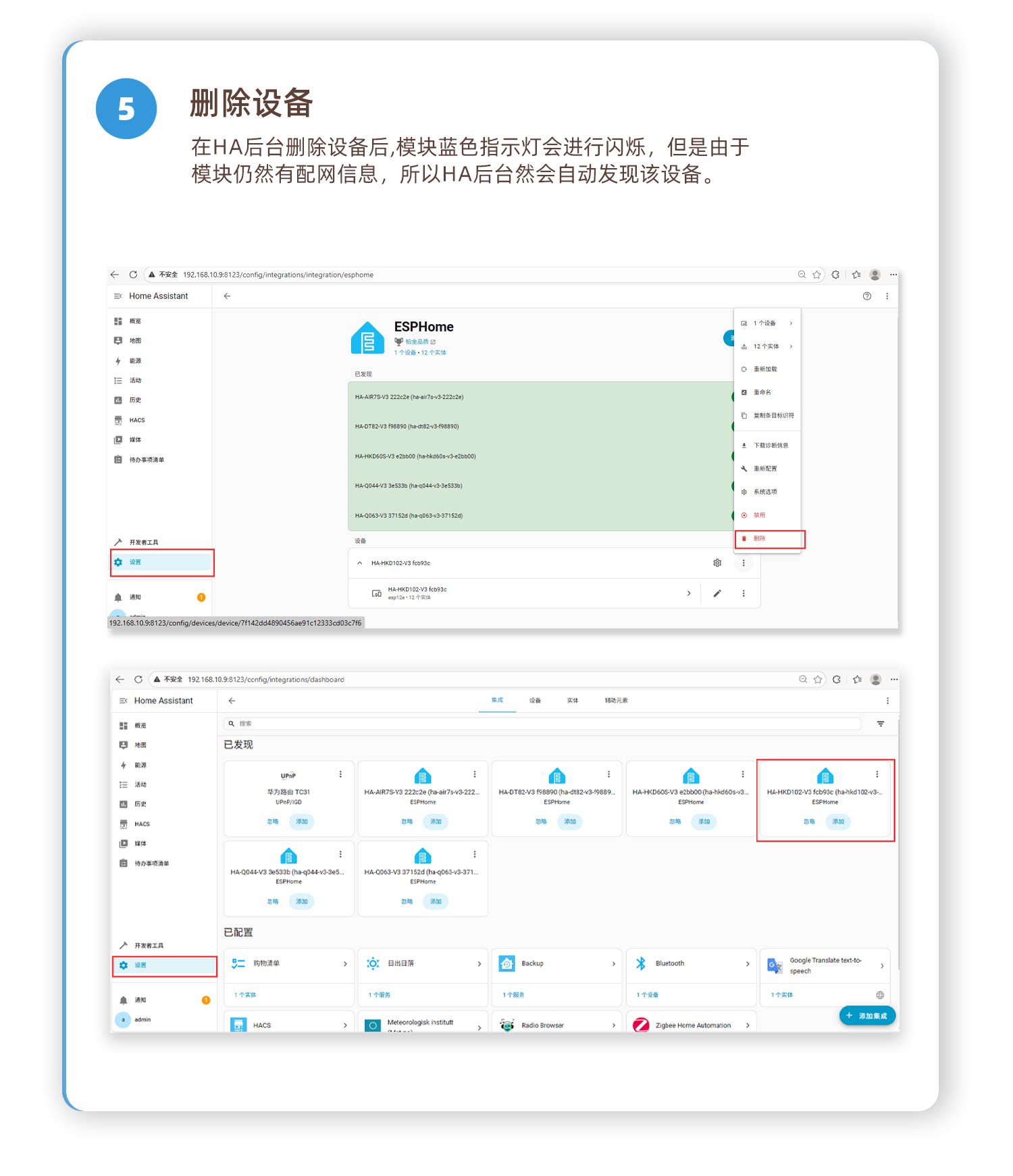Select discovered row HA-DT82-V3 f98890
The width and height of the screenshot is (1013, 1176).
click(x=540, y=427)
